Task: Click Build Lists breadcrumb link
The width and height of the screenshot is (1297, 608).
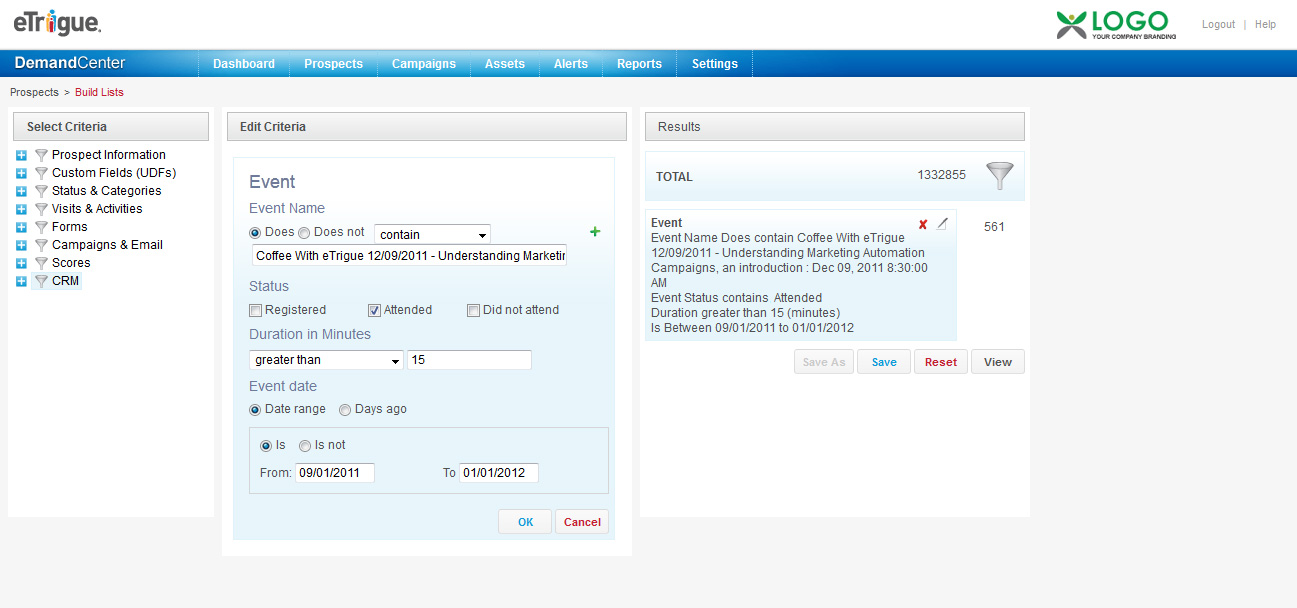Action: pyautogui.click(x=99, y=92)
